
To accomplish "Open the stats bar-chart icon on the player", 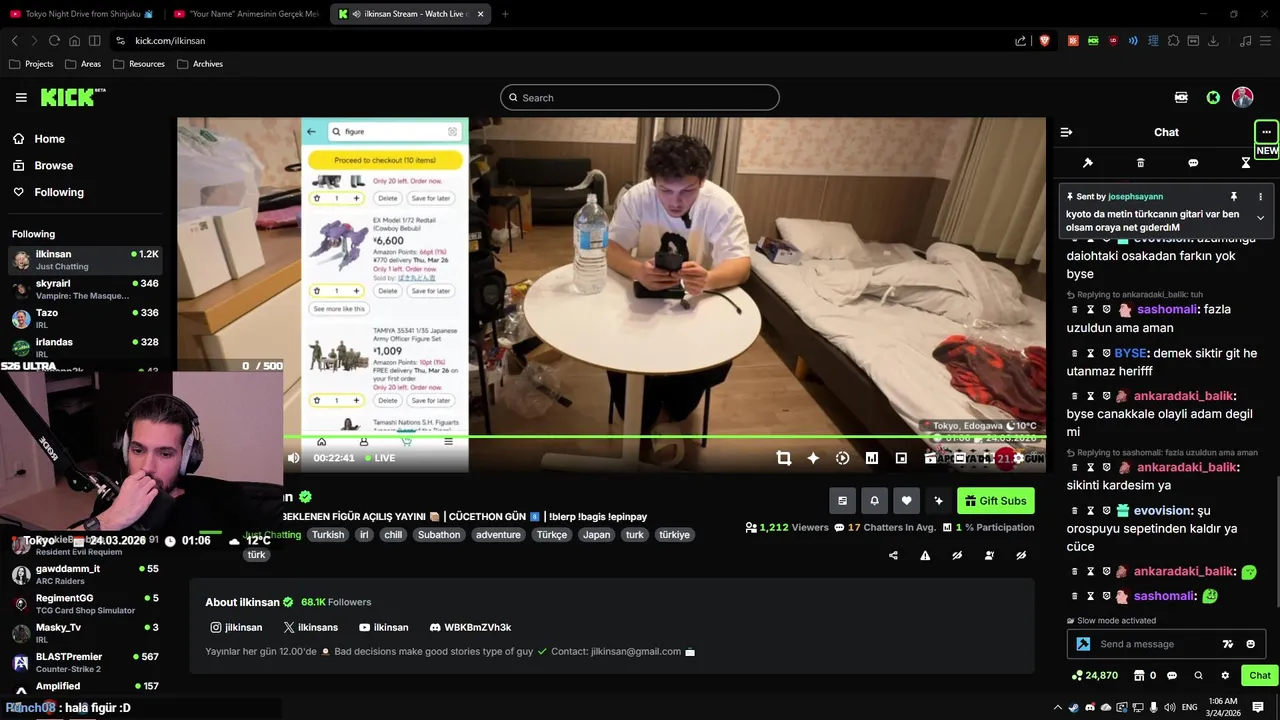I will [871, 458].
